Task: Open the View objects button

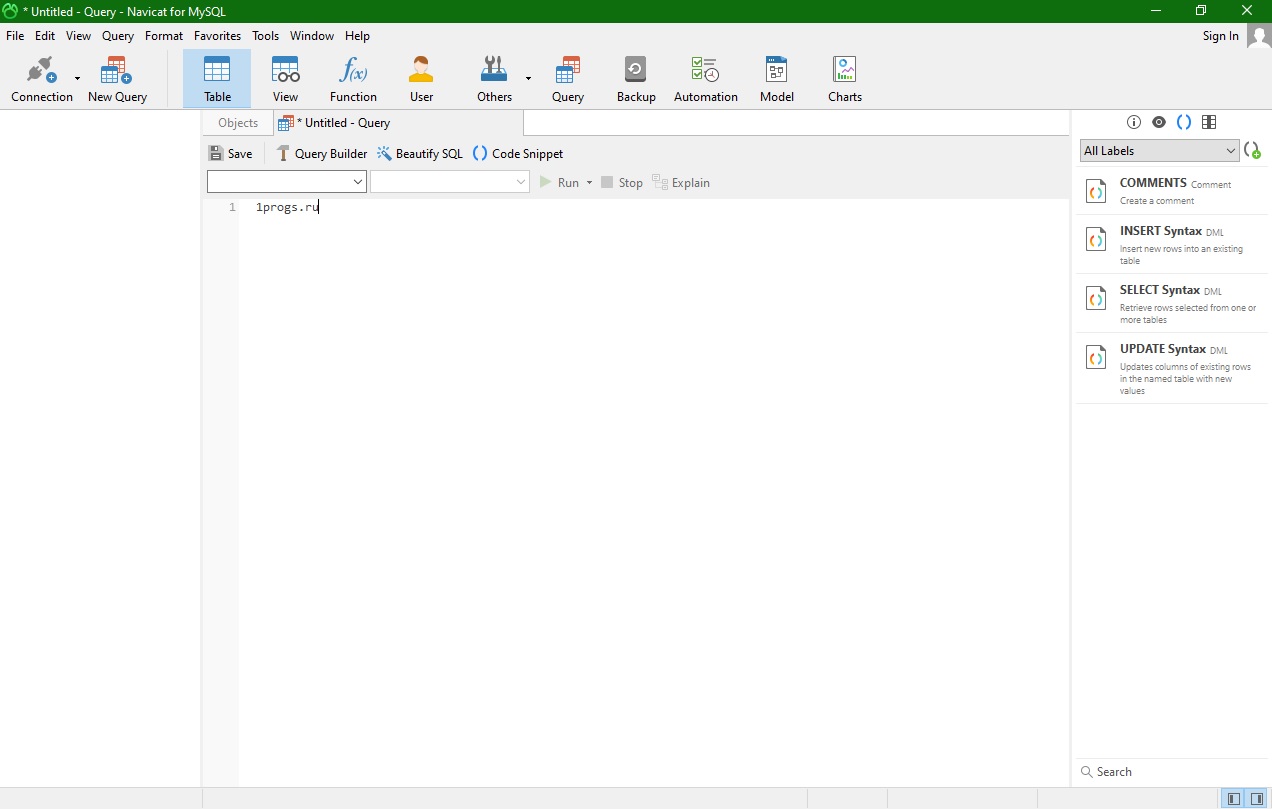Action: 285,79
